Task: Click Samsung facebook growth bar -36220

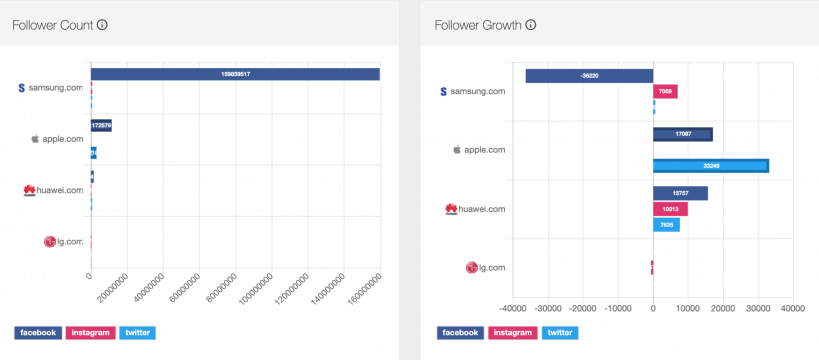Action: [589, 76]
